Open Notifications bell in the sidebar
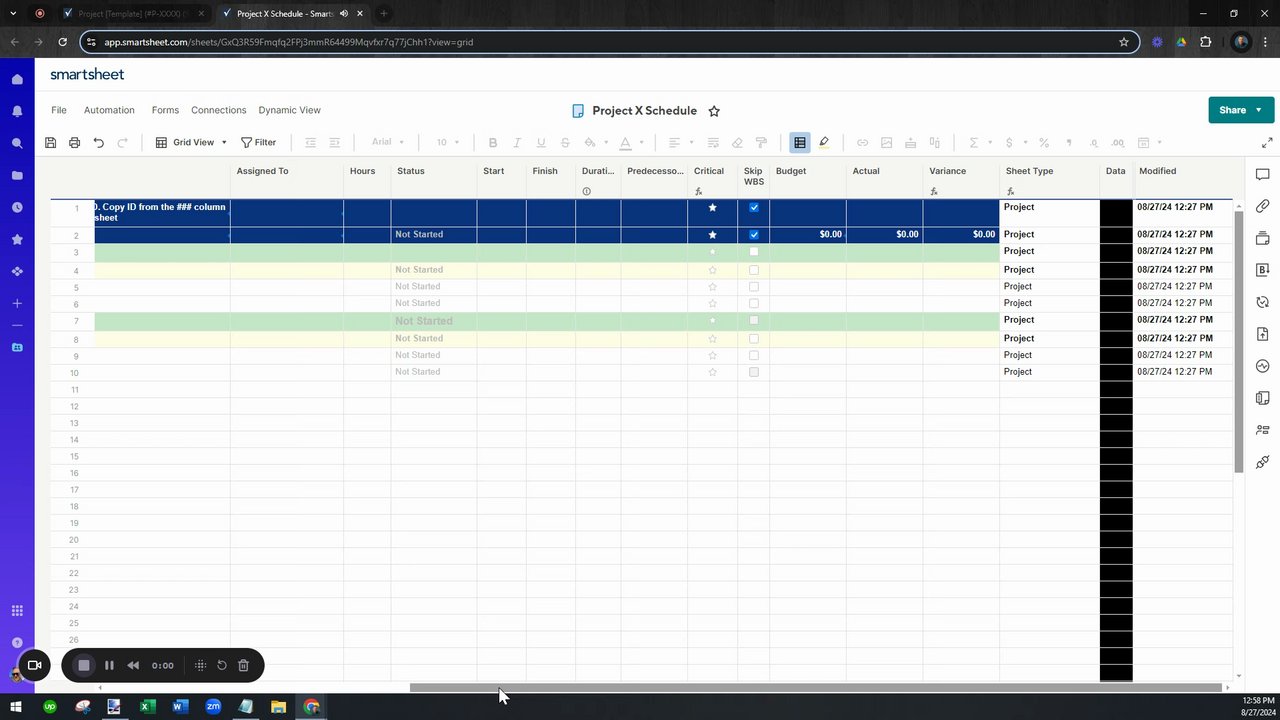 point(17,111)
